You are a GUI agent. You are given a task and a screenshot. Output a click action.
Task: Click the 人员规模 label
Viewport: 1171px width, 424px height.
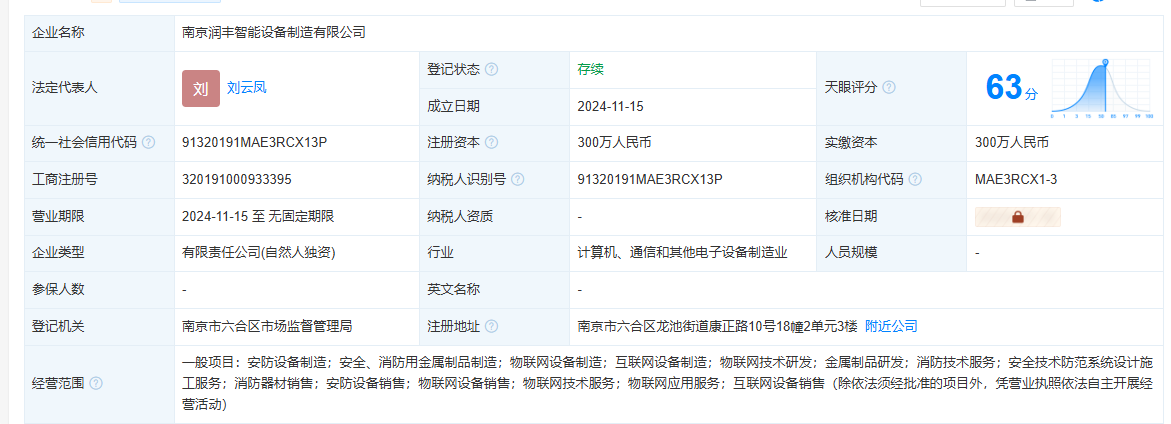click(851, 253)
